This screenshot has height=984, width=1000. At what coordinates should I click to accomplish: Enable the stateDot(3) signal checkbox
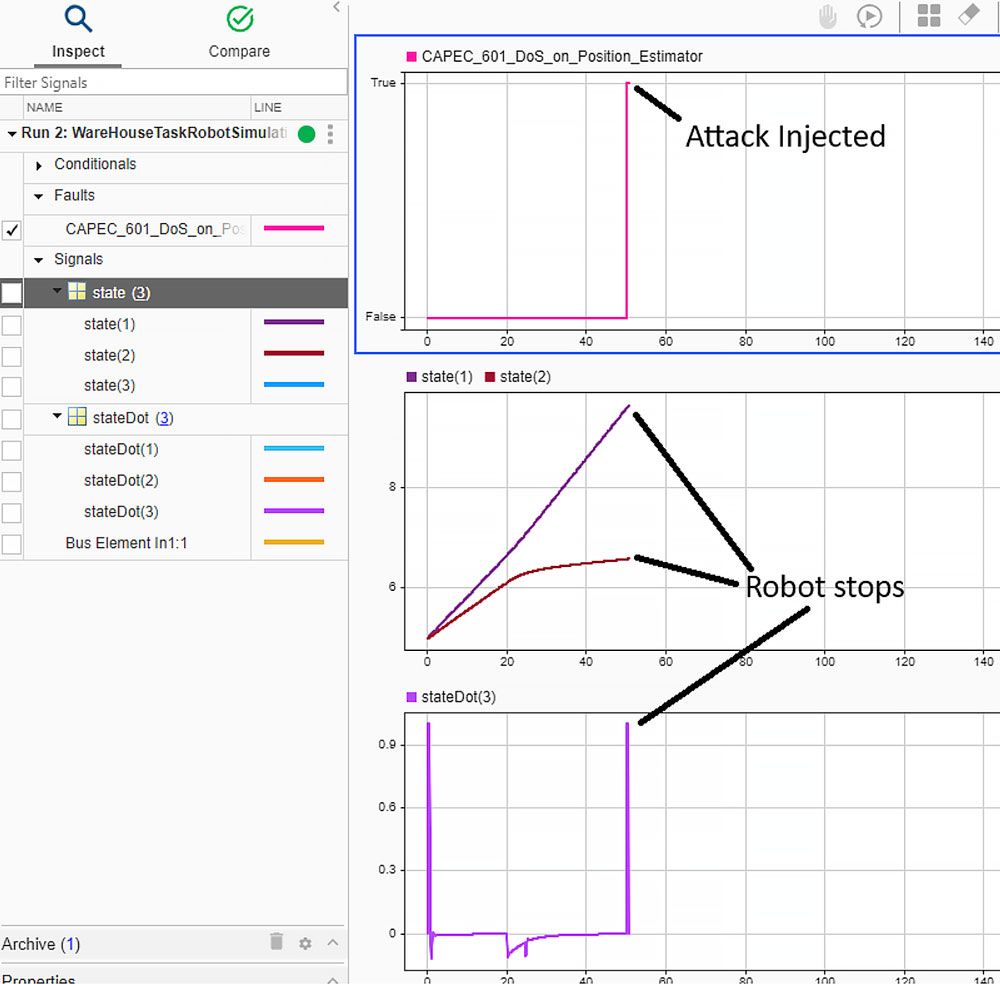pyautogui.click(x=12, y=513)
